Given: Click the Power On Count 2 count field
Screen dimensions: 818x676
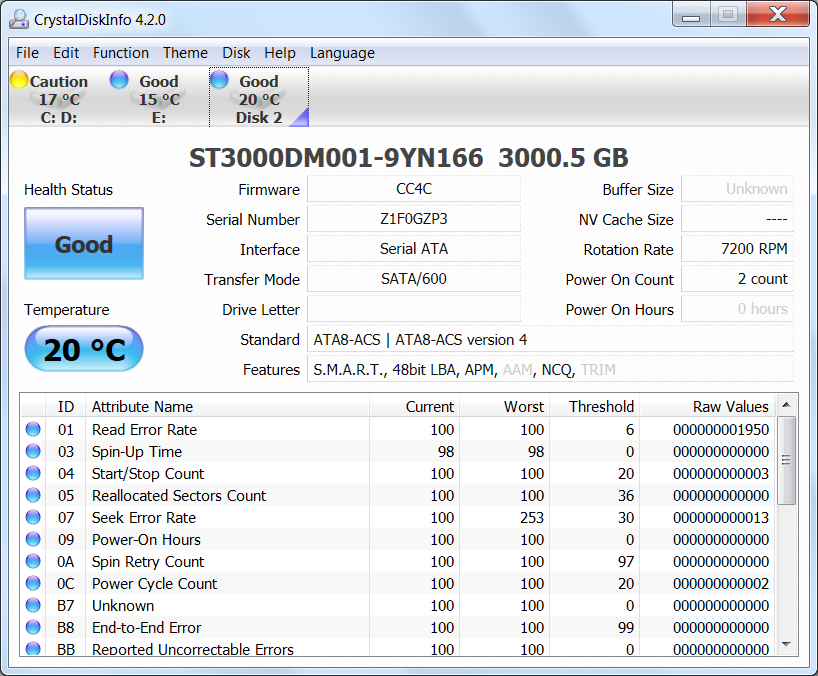Looking at the screenshot, I should click(x=738, y=279).
